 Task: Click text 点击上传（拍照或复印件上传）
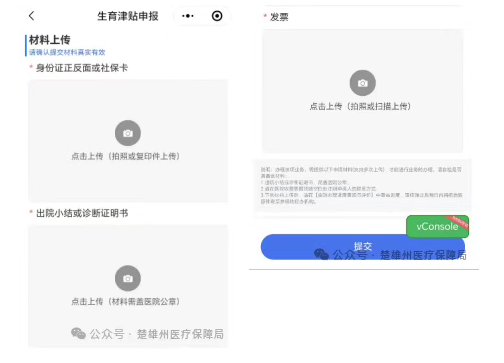coord(126,156)
